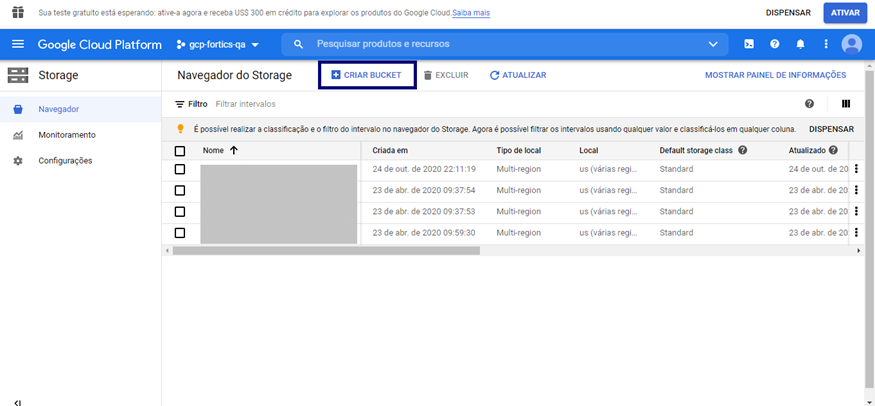Open more actions for 24 de out. bucket
875x406 pixels.
click(856, 169)
